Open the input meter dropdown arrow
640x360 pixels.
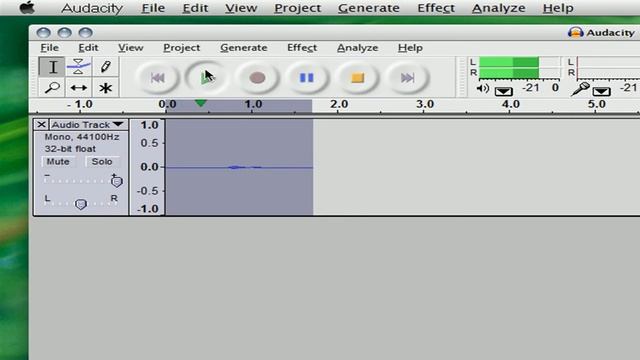tap(602, 91)
